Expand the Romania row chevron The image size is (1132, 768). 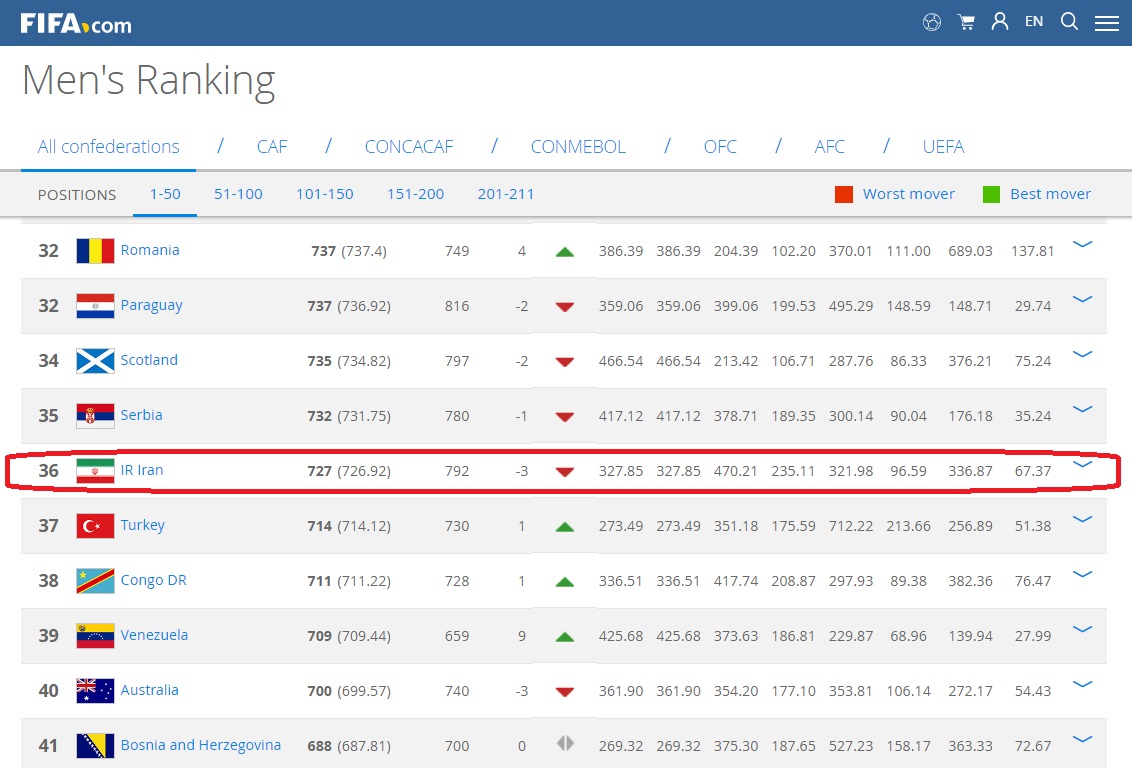pos(1082,244)
